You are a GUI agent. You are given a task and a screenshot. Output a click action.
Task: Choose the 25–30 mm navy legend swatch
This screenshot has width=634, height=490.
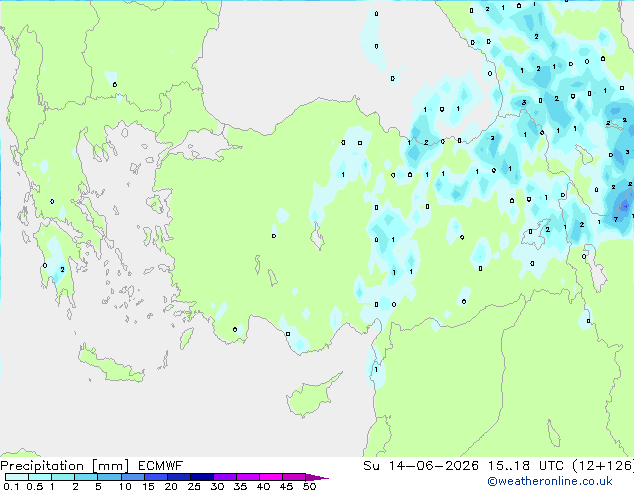pyautogui.click(x=201, y=477)
